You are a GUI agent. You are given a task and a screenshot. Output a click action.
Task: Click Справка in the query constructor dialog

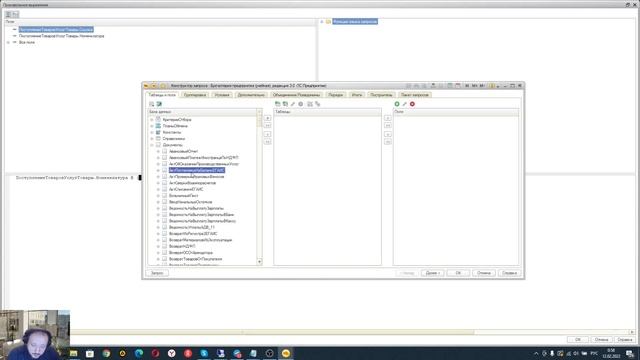tap(509, 273)
